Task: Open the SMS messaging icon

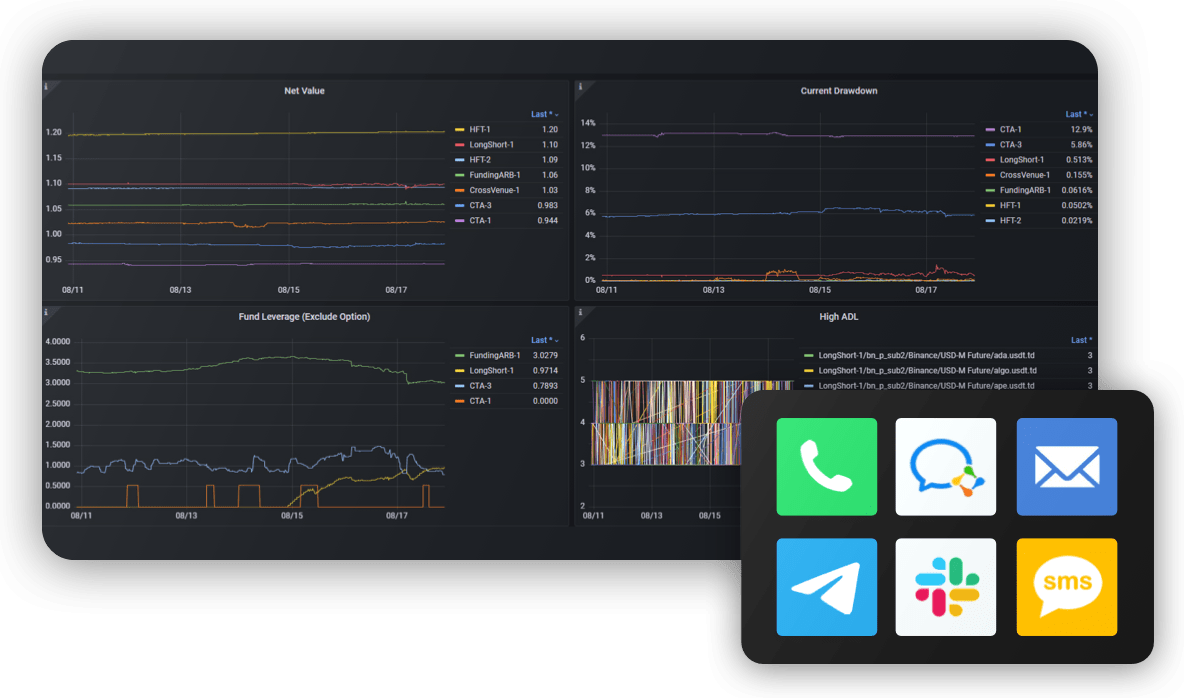Action: (x=1066, y=587)
